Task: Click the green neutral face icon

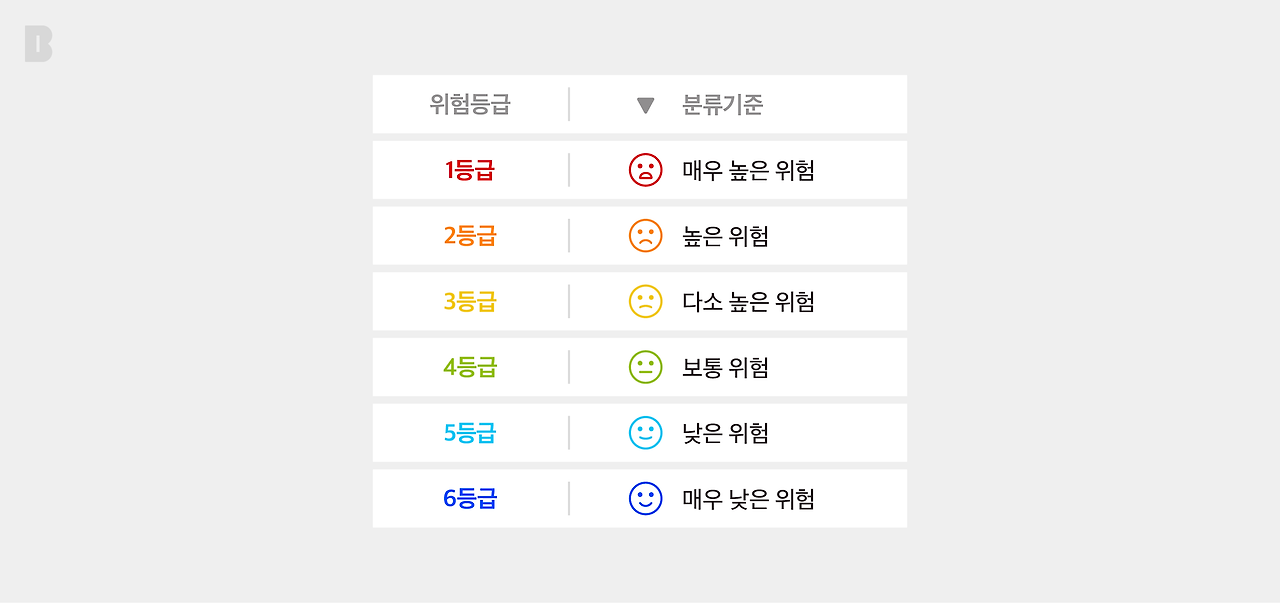Action: click(645, 367)
